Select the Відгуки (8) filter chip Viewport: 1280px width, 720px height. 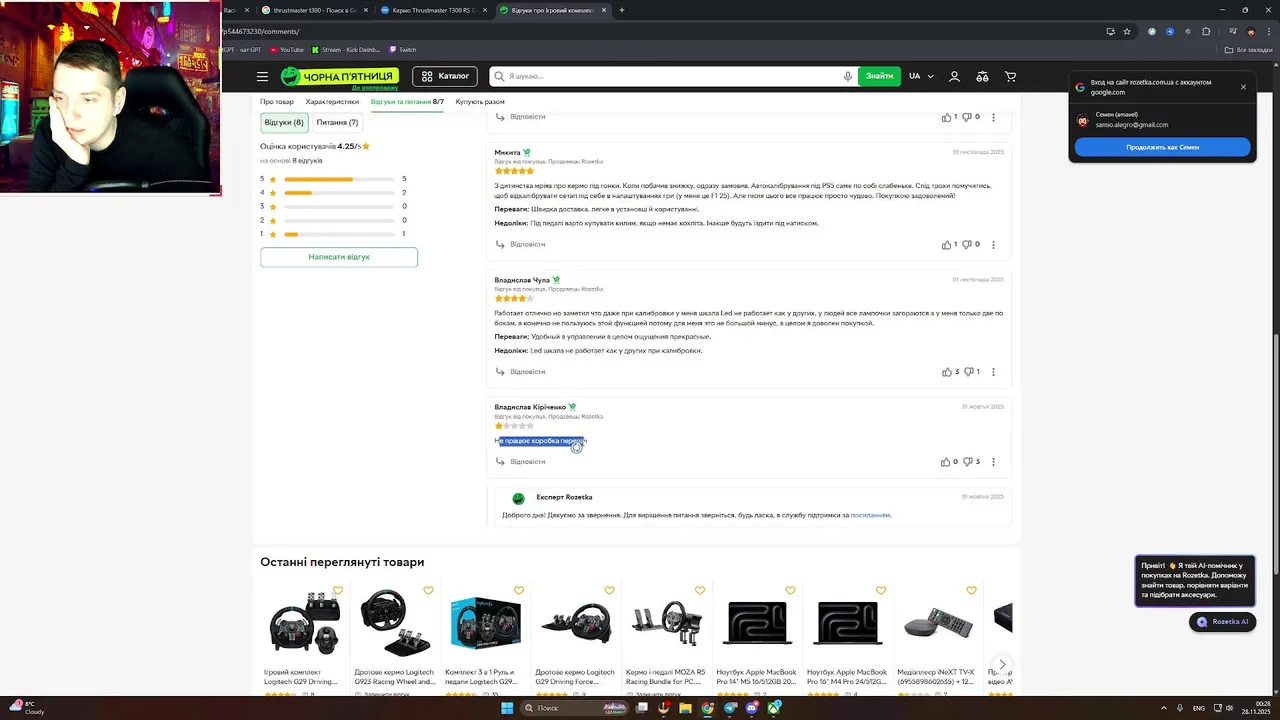pos(284,122)
